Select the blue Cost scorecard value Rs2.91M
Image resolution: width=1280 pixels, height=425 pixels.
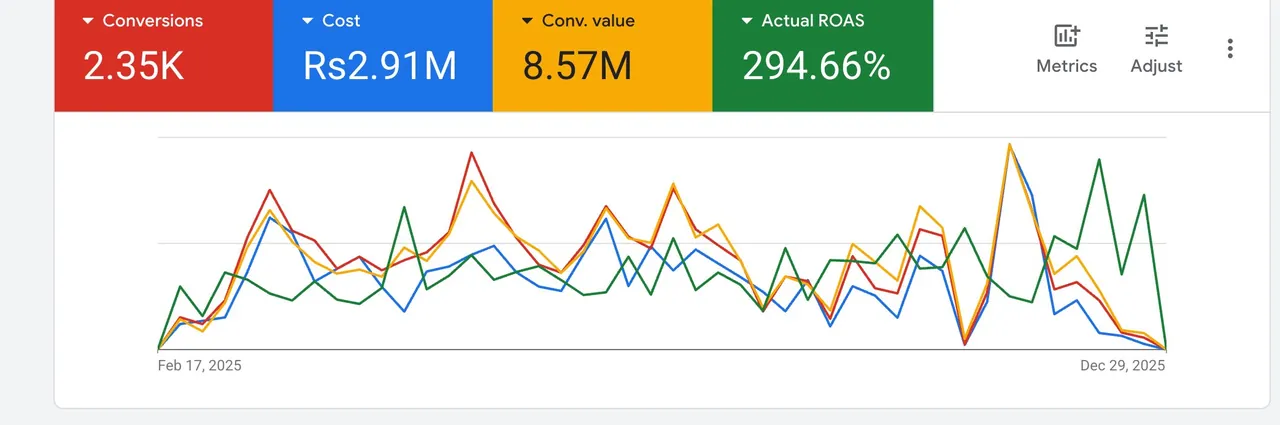[x=380, y=66]
